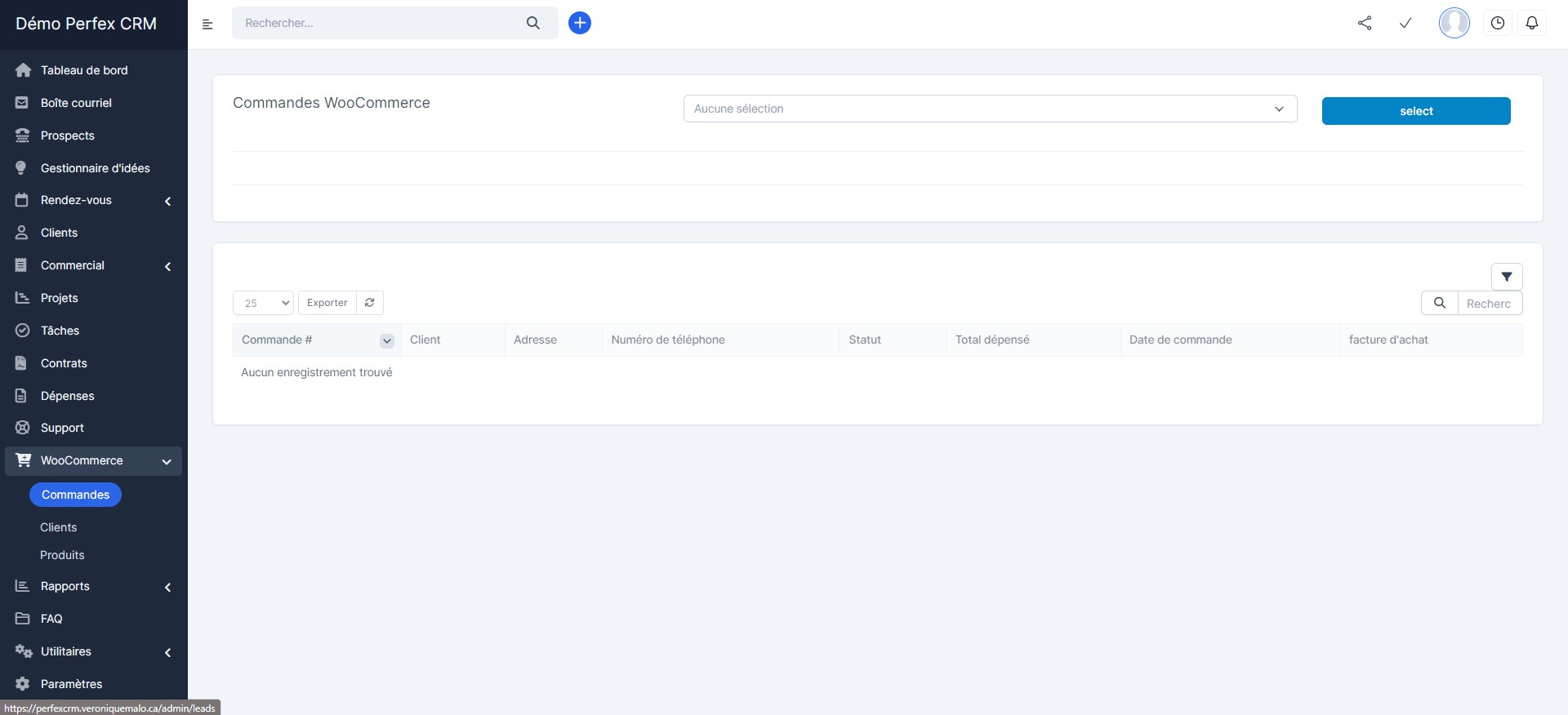The width and height of the screenshot is (1568, 715).
Task: Open notifications bell icon
Action: (1532, 23)
